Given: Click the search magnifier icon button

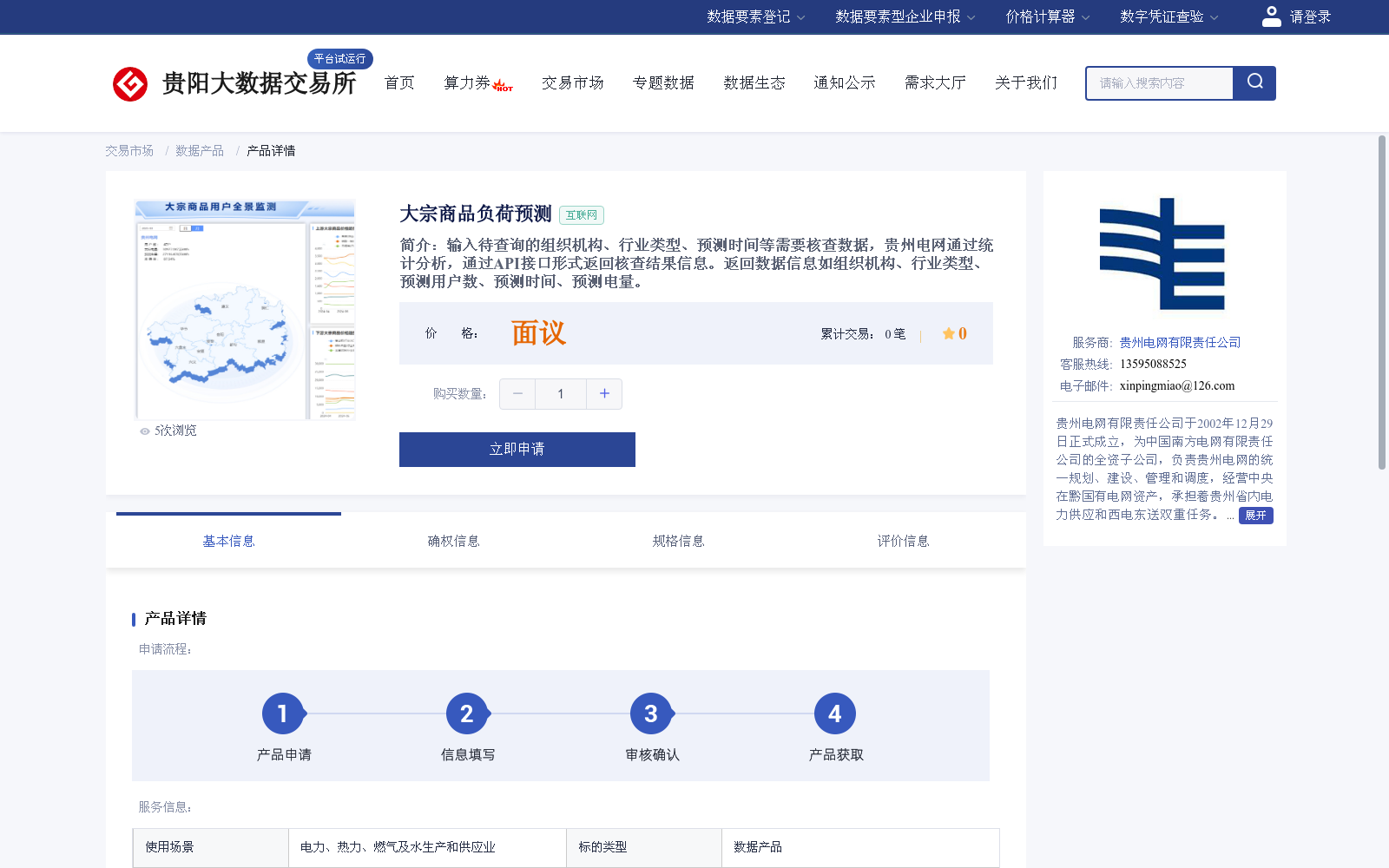Looking at the screenshot, I should (1254, 82).
